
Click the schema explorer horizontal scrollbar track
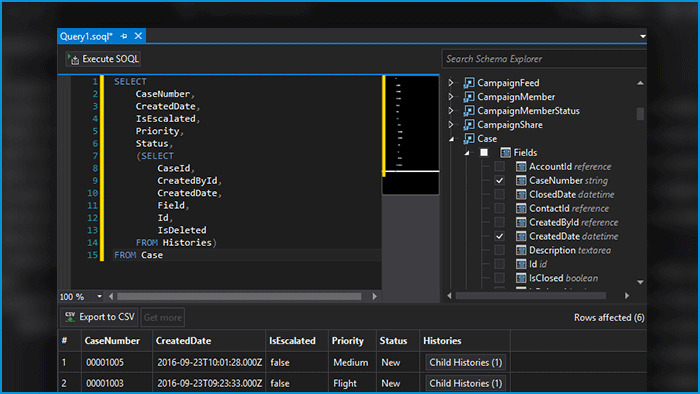[x=530, y=295]
